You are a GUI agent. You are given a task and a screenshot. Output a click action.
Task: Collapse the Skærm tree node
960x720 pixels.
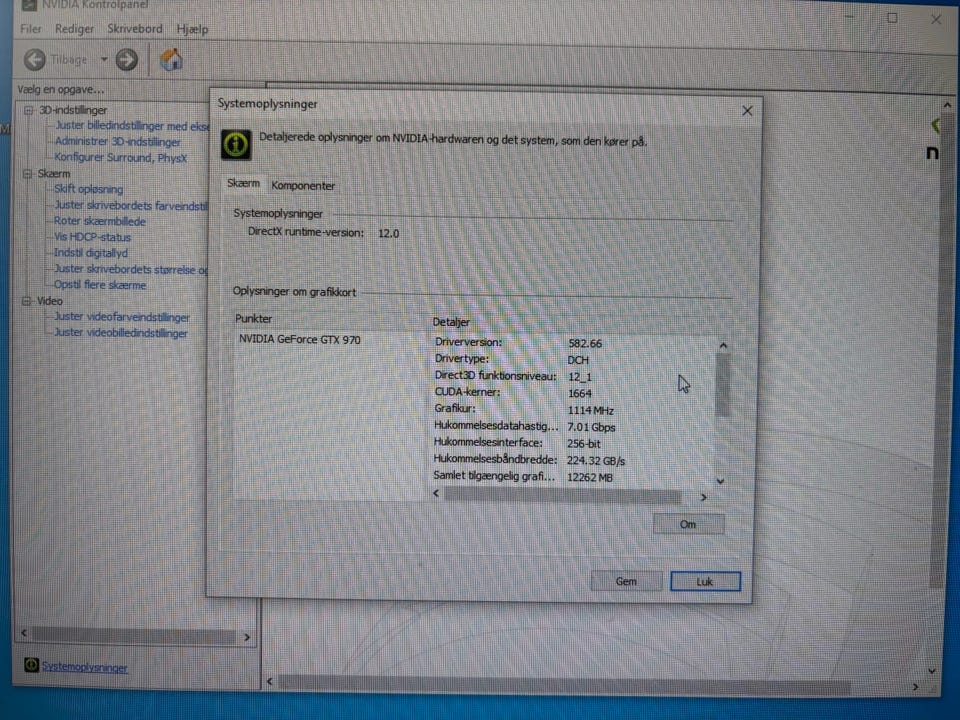[x=27, y=174]
